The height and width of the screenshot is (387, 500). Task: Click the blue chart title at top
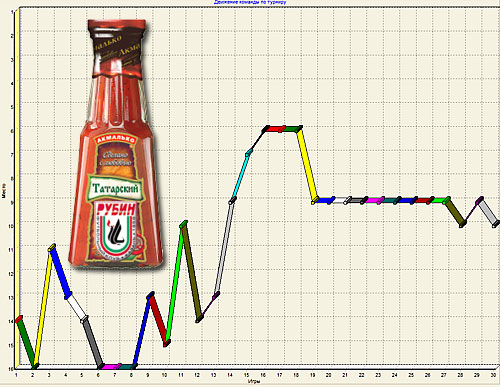pos(250,2)
